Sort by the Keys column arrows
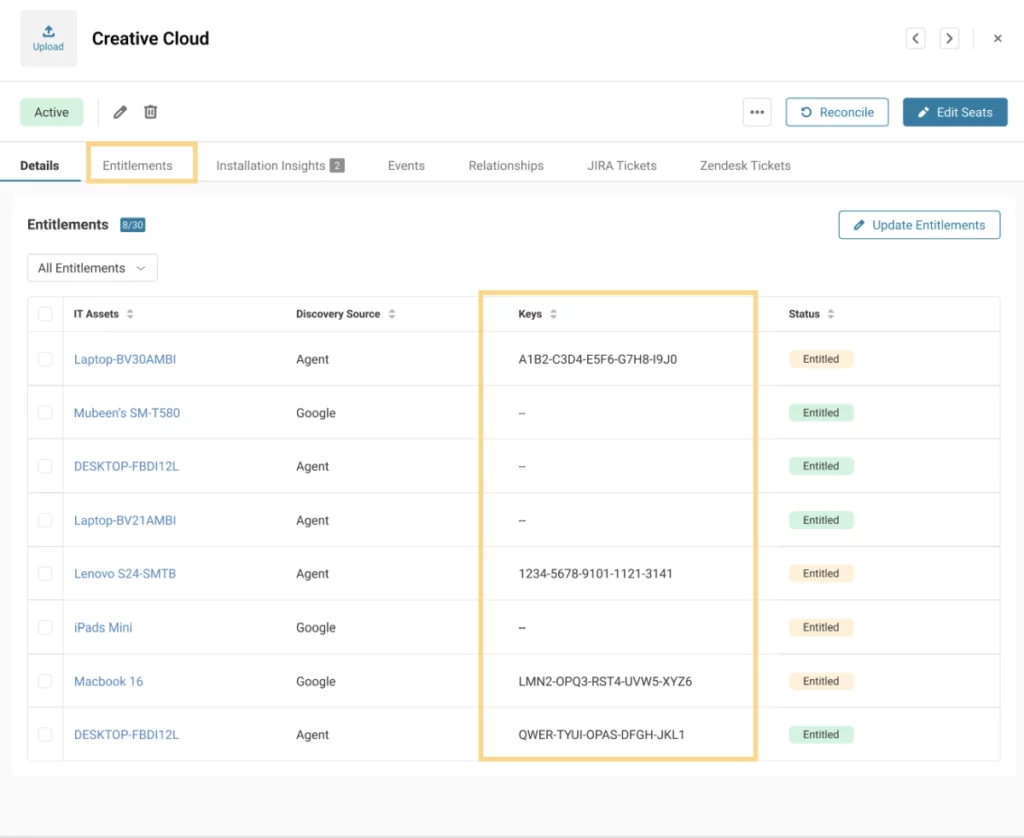 [x=554, y=314]
